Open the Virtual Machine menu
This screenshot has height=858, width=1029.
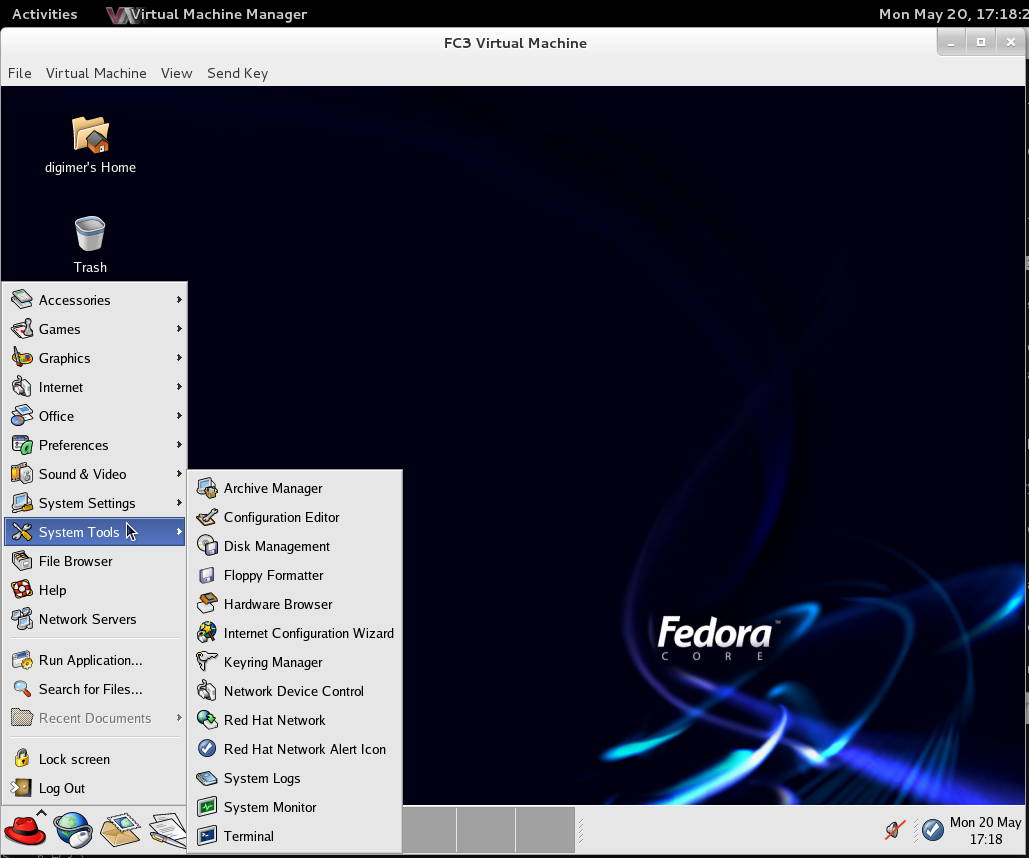(x=96, y=74)
